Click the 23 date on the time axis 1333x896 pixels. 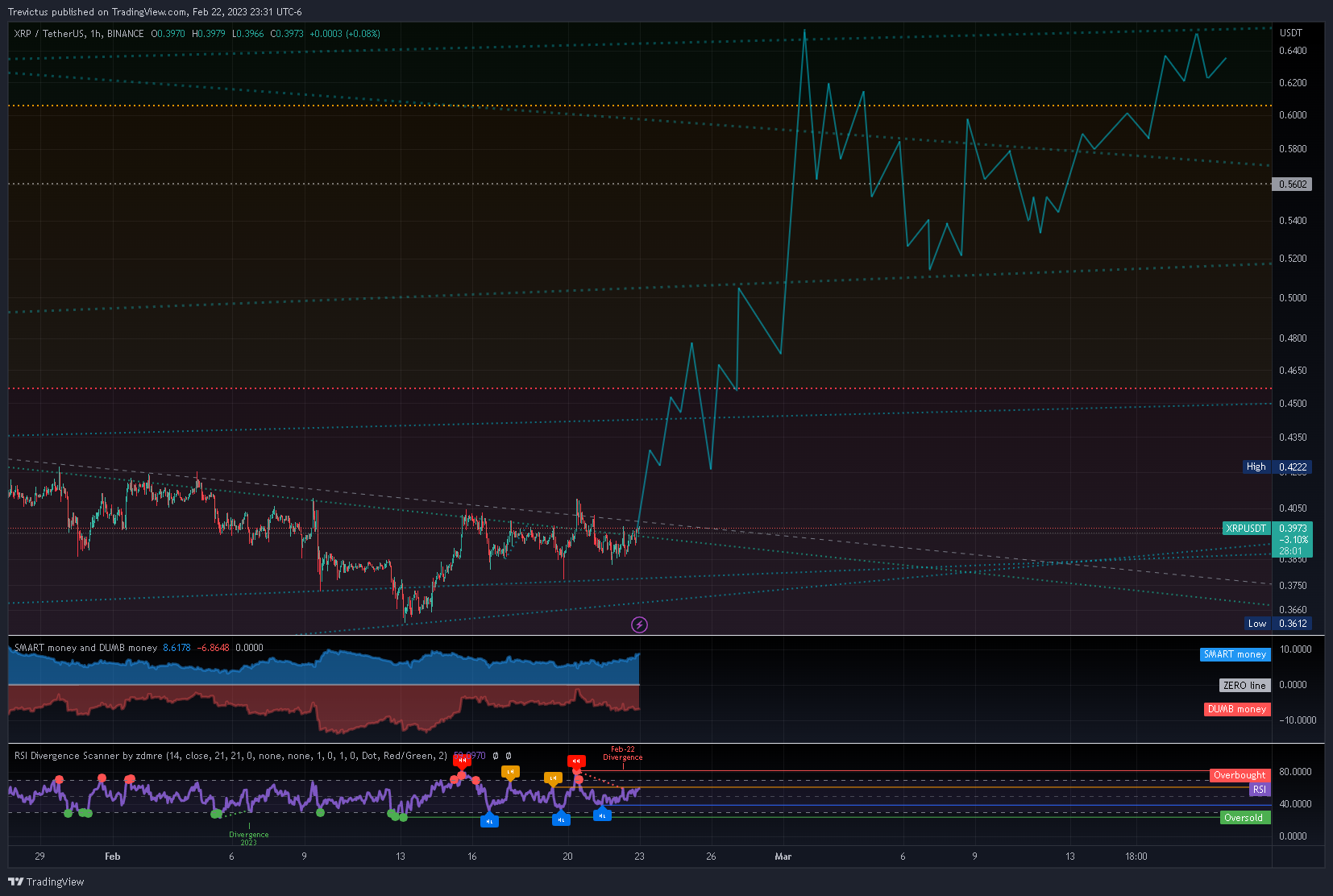[x=639, y=857]
